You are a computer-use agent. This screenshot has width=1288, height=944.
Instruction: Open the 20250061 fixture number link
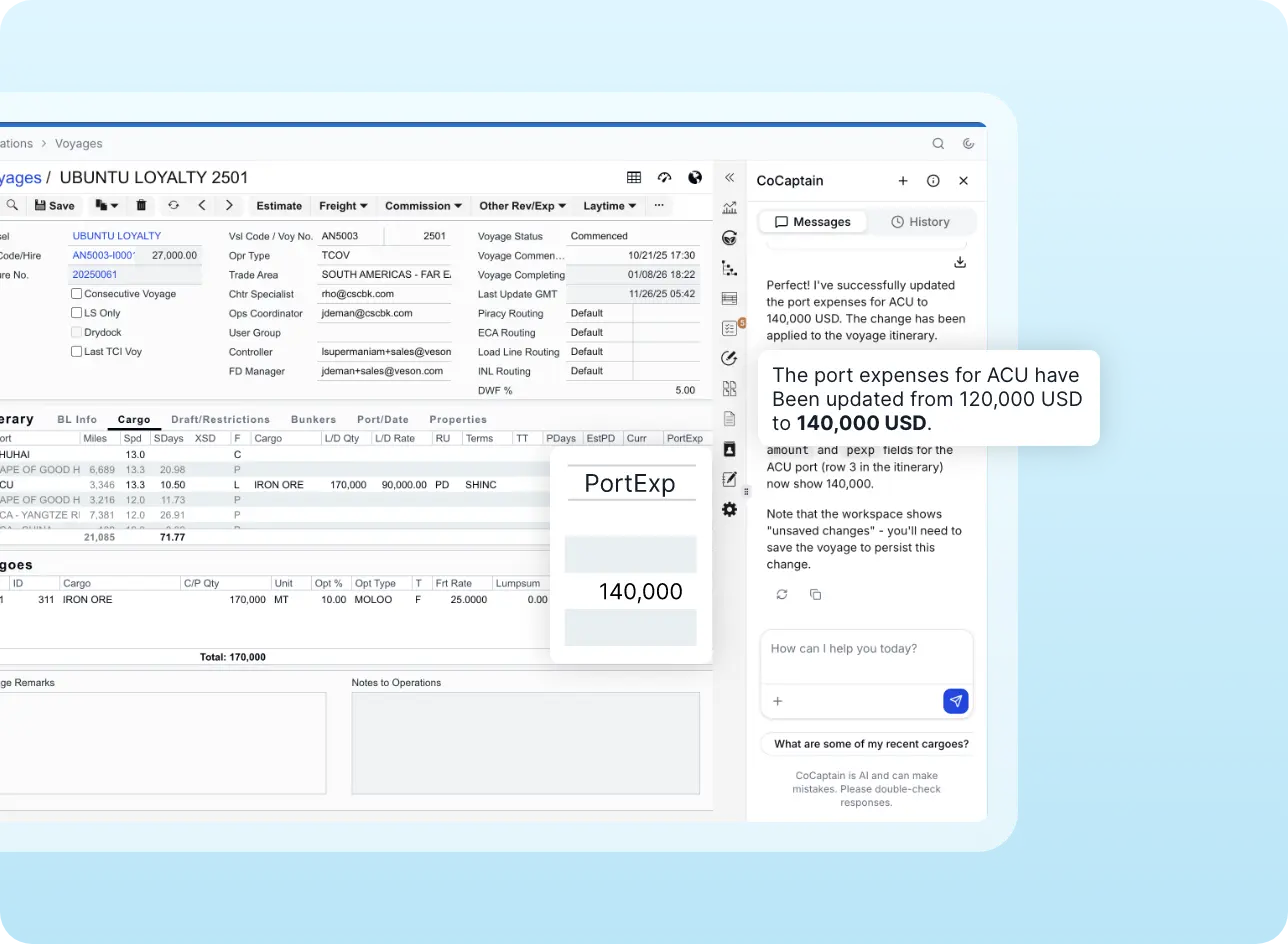pos(95,274)
